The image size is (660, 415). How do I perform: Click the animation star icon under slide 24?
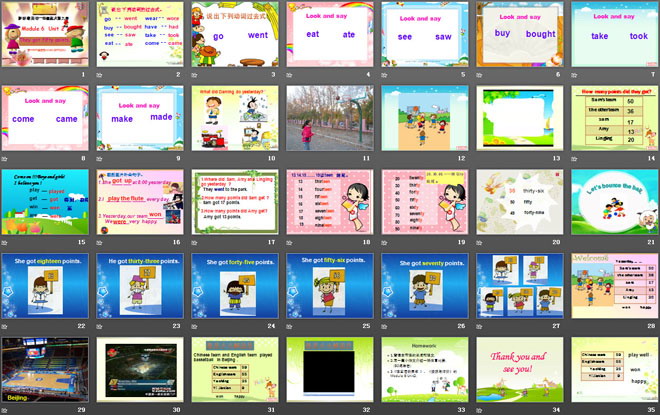(x=194, y=326)
